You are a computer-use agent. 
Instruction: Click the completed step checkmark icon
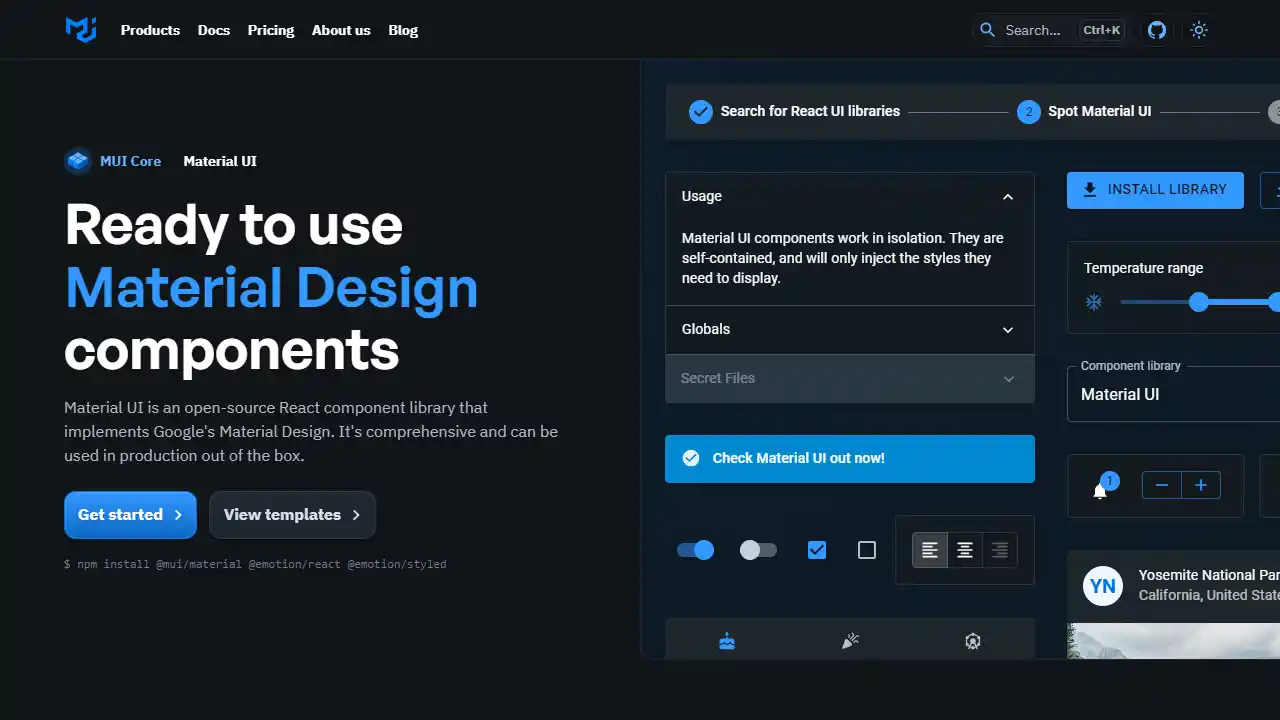point(701,111)
